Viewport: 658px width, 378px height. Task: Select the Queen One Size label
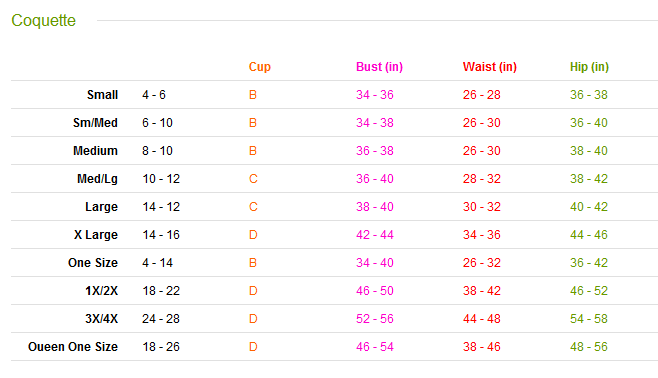[73, 347]
